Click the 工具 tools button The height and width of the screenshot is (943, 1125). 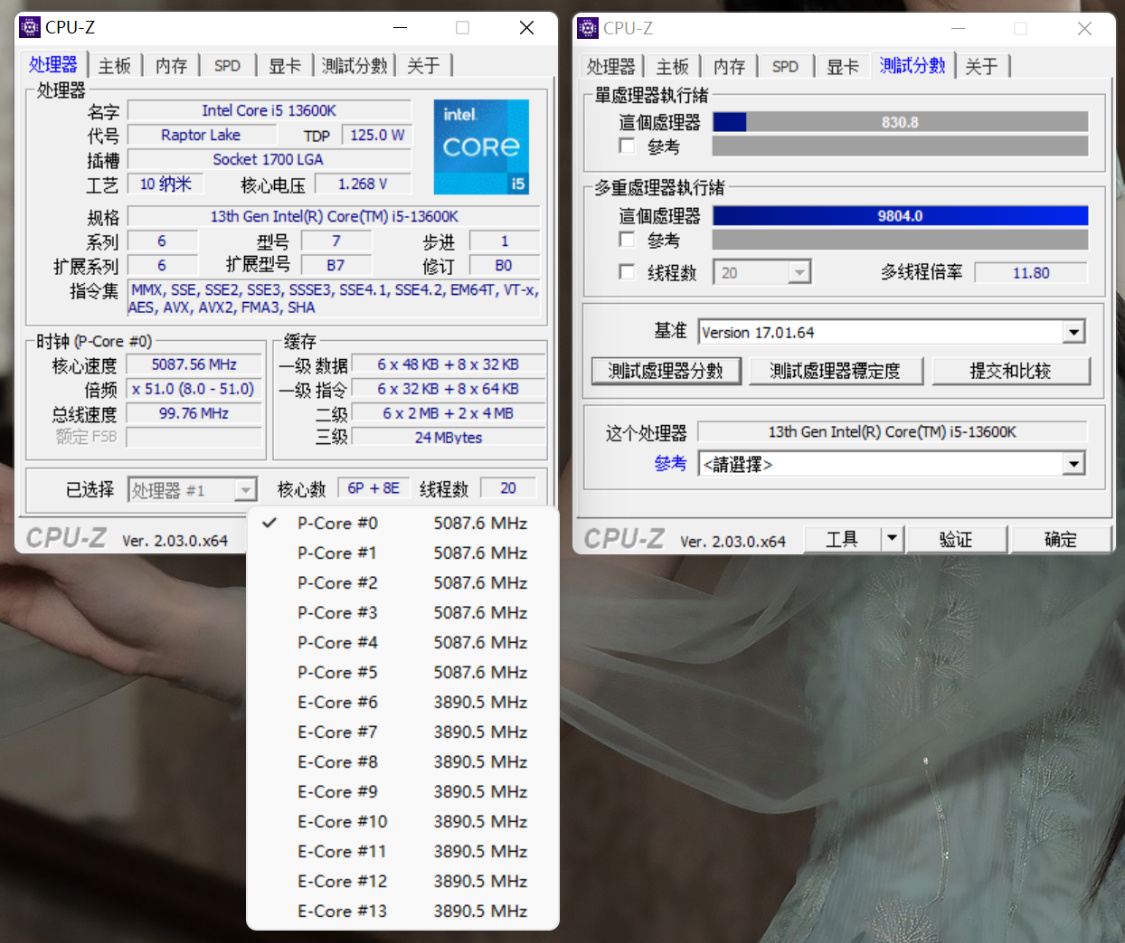coord(842,538)
